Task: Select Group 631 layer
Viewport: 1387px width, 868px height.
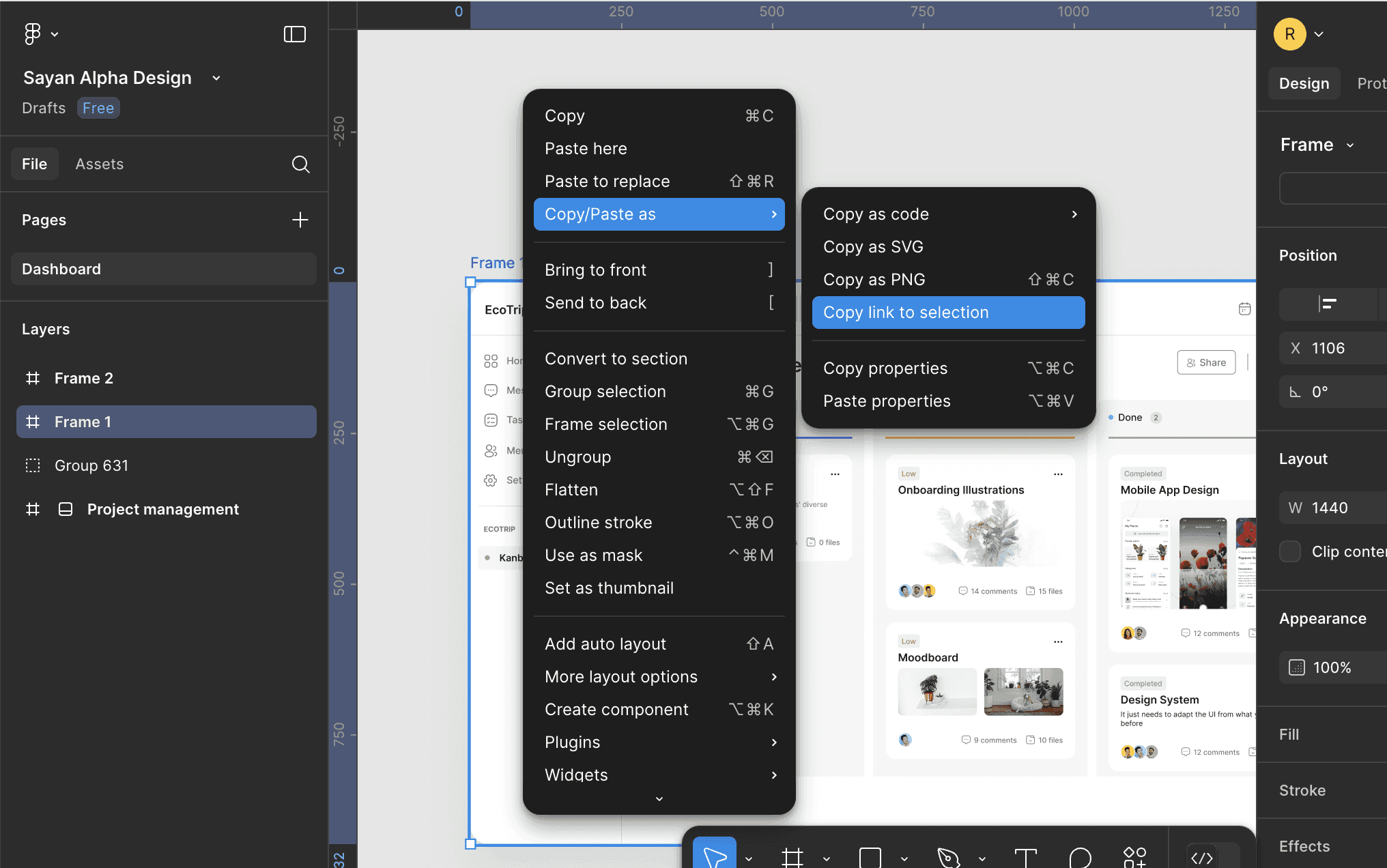Action: click(91, 465)
